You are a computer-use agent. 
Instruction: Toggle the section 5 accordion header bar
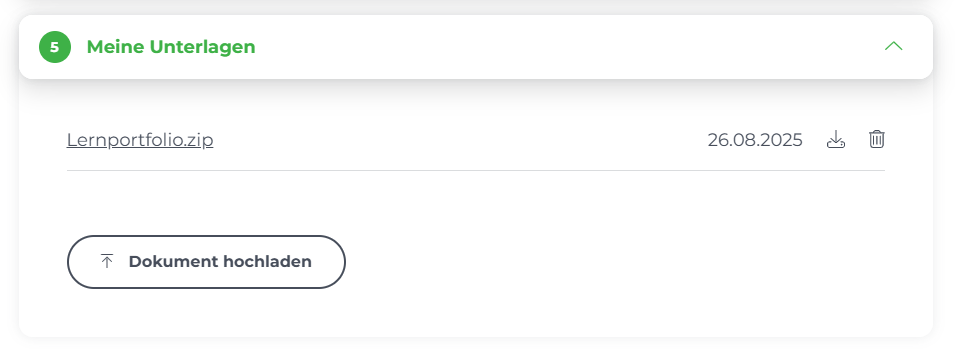click(x=476, y=47)
